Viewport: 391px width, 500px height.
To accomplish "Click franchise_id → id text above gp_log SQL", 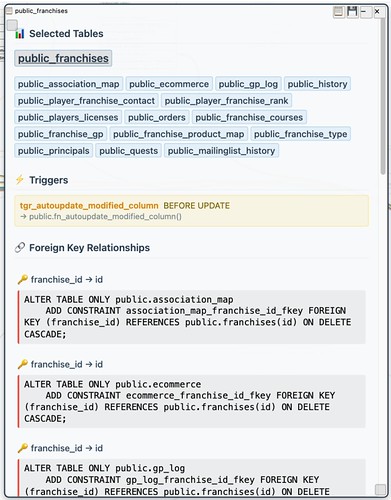I will coord(67,448).
